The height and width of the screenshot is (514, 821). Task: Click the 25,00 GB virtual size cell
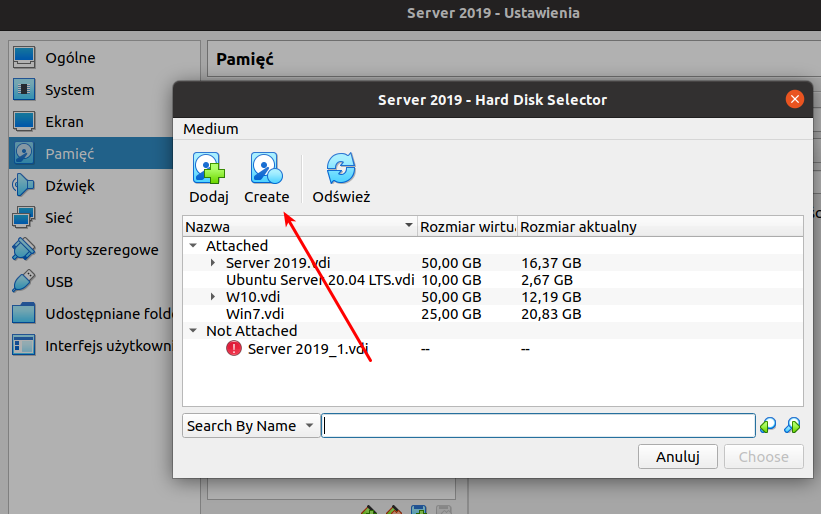[451, 314]
